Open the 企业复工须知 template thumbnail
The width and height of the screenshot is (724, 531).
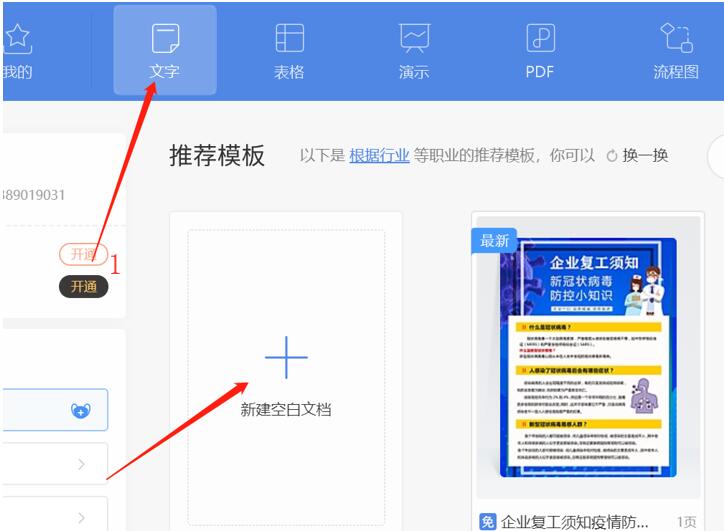pos(588,357)
